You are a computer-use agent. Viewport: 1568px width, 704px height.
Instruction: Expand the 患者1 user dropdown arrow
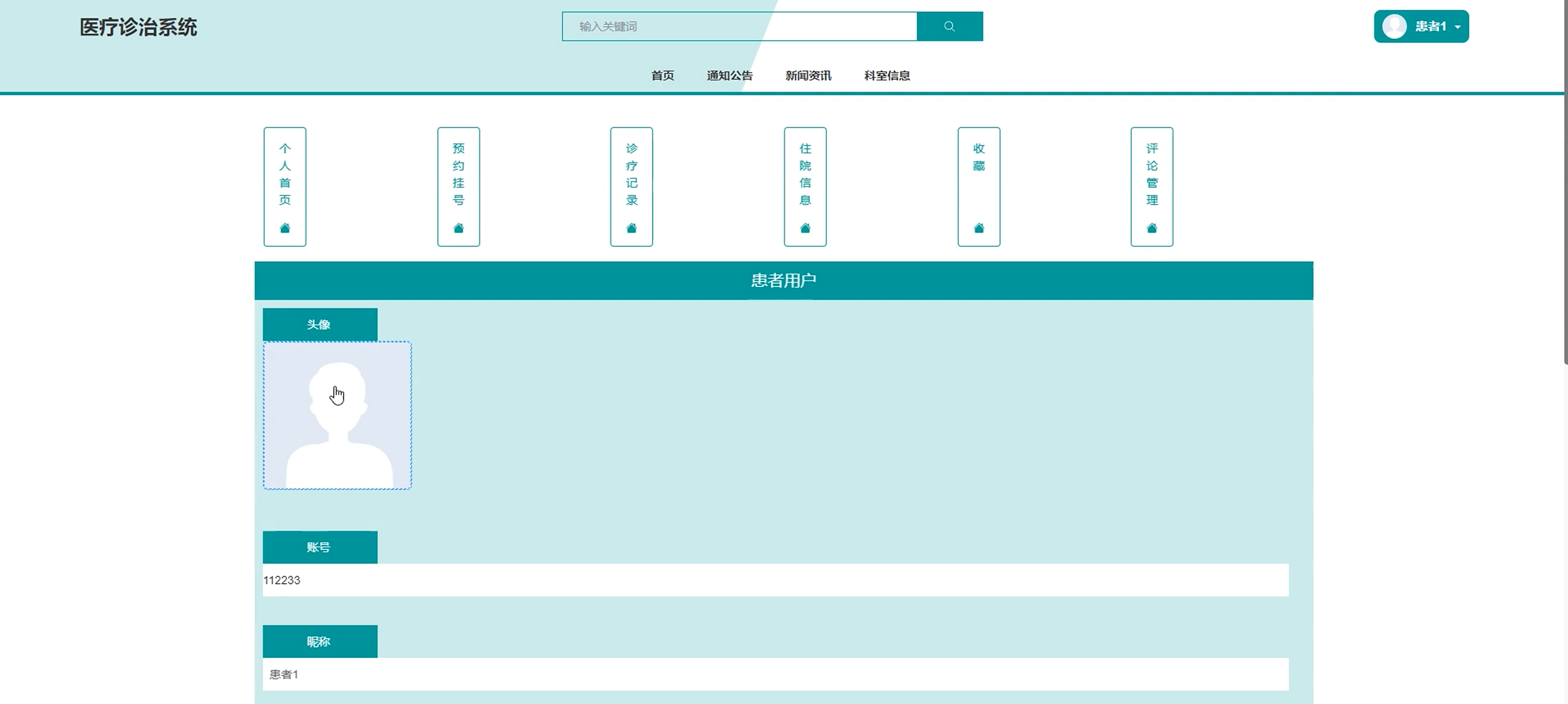[x=1457, y=27]
